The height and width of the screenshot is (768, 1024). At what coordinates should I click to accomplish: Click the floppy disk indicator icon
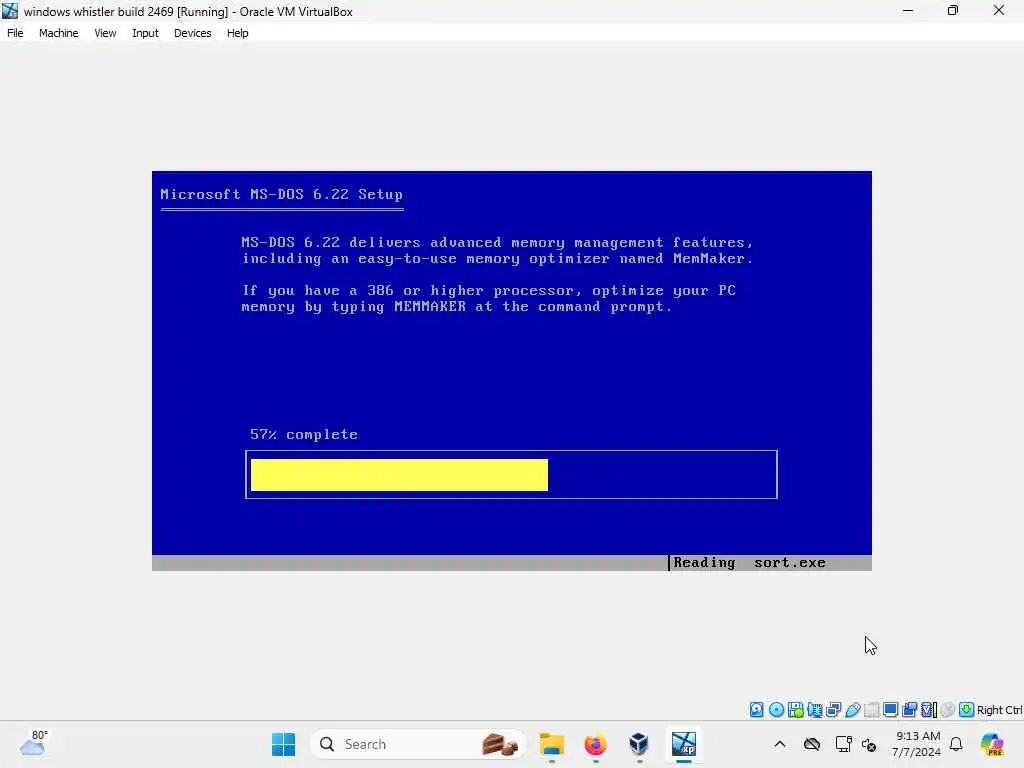click(795, 710)
